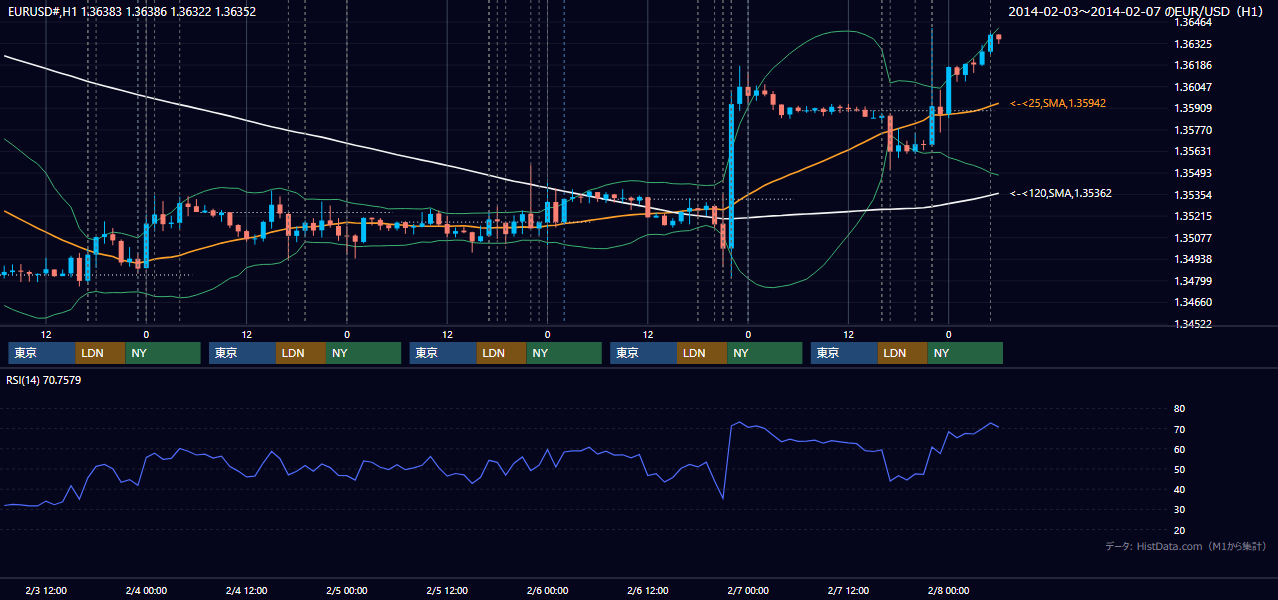Screen dimensions: 1278x600
Task: Click the 1.35077 price level label
Action: coord(1192,238)
